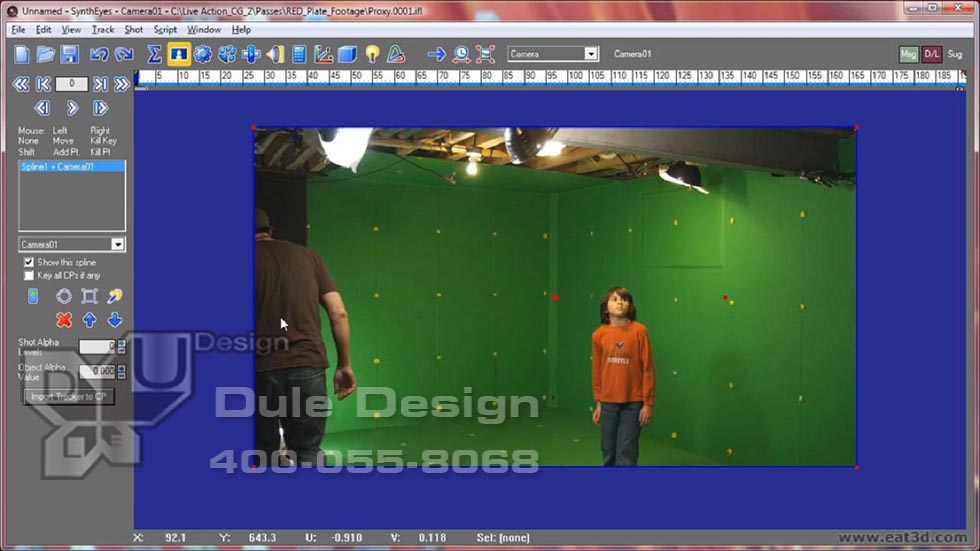The image size is (980, 551).
Task: Click the calculator solver icon
Action: click(x=299, y=54)
